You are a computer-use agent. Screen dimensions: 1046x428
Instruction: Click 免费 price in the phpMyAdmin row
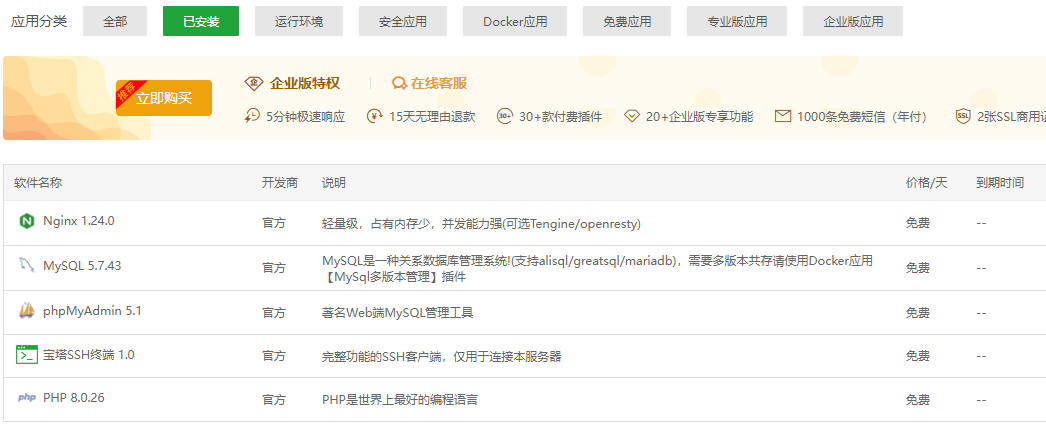917,312
